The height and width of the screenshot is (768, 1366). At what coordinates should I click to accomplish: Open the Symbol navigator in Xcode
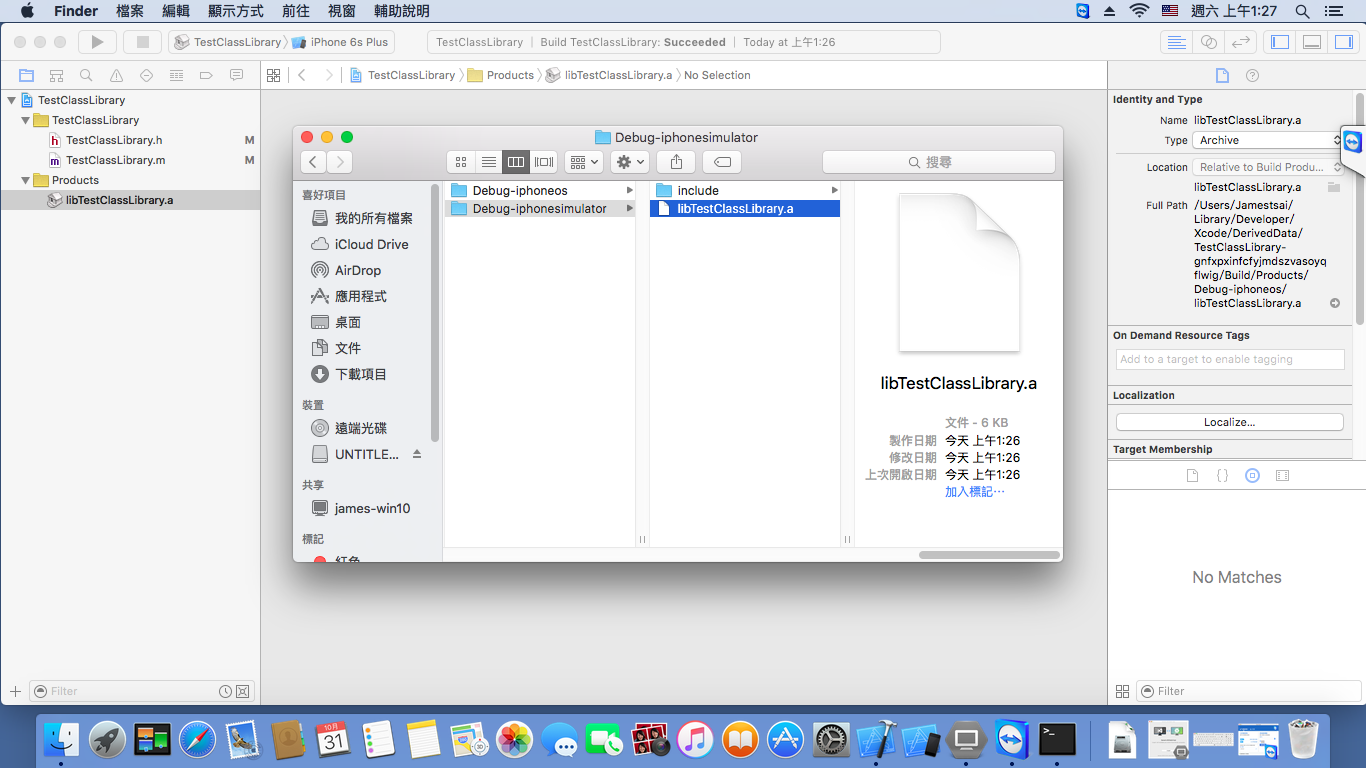[x=57, y=75]
